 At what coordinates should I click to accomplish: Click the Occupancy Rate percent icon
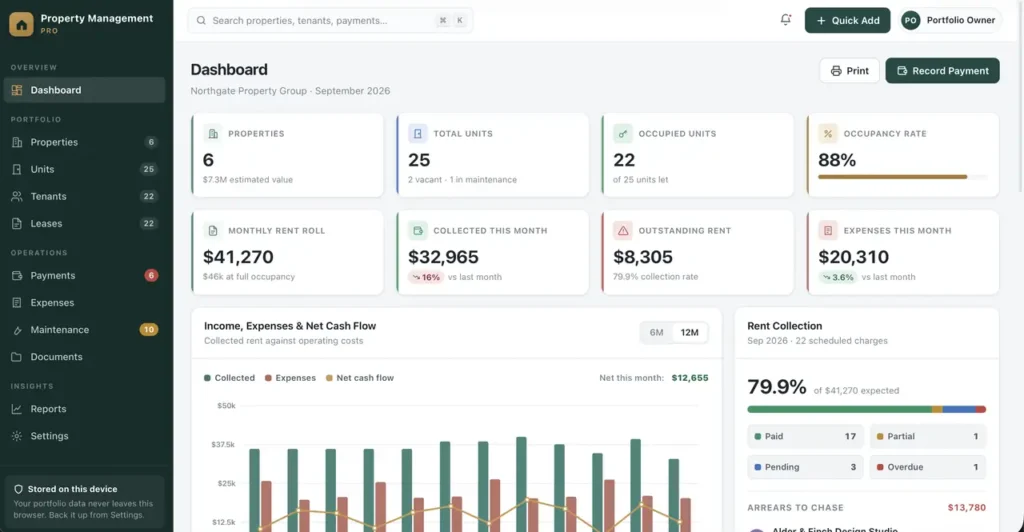point(827,133)
